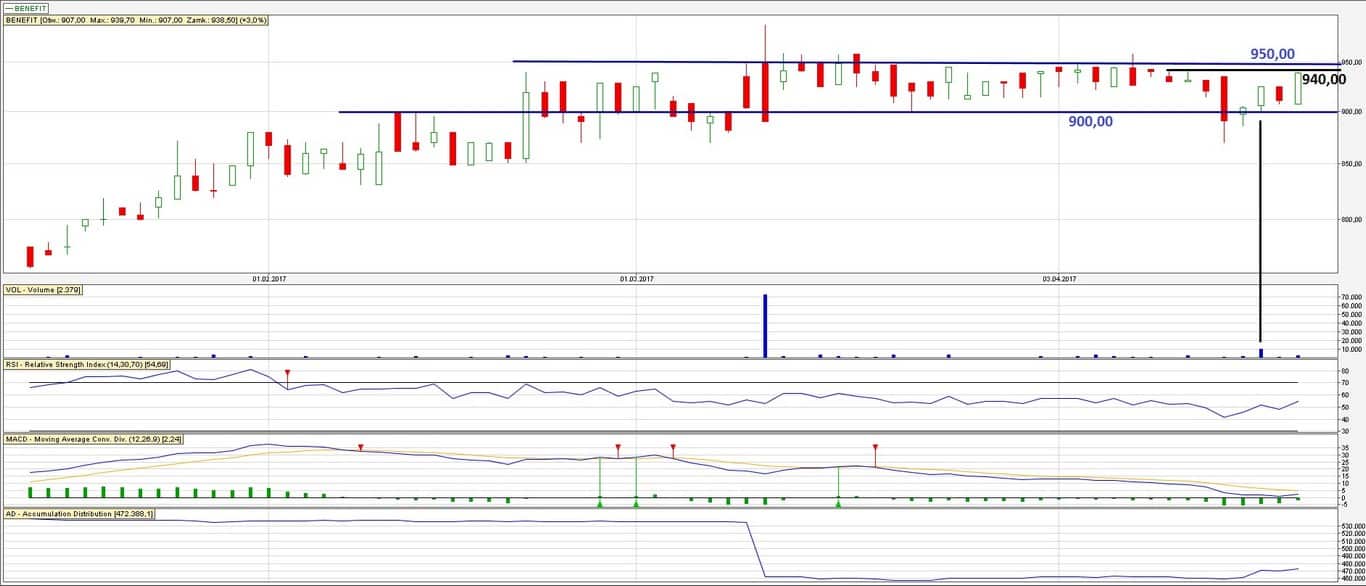This screenshot has width=1366, height=586.
Task: Click the 01.02.2017 date on the time axis
Action: point(270,279)
